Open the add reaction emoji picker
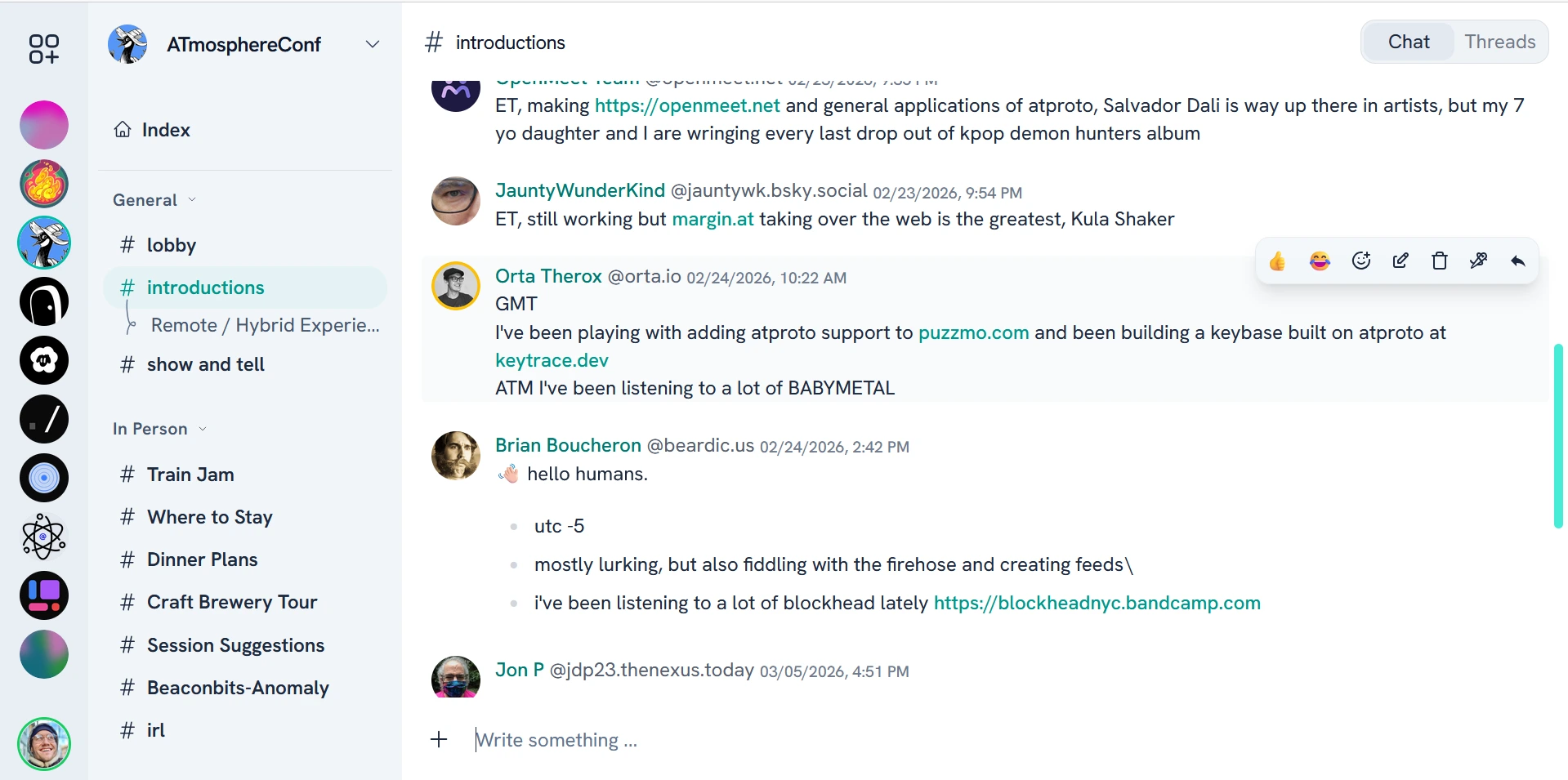 (x=1361, y=261)
